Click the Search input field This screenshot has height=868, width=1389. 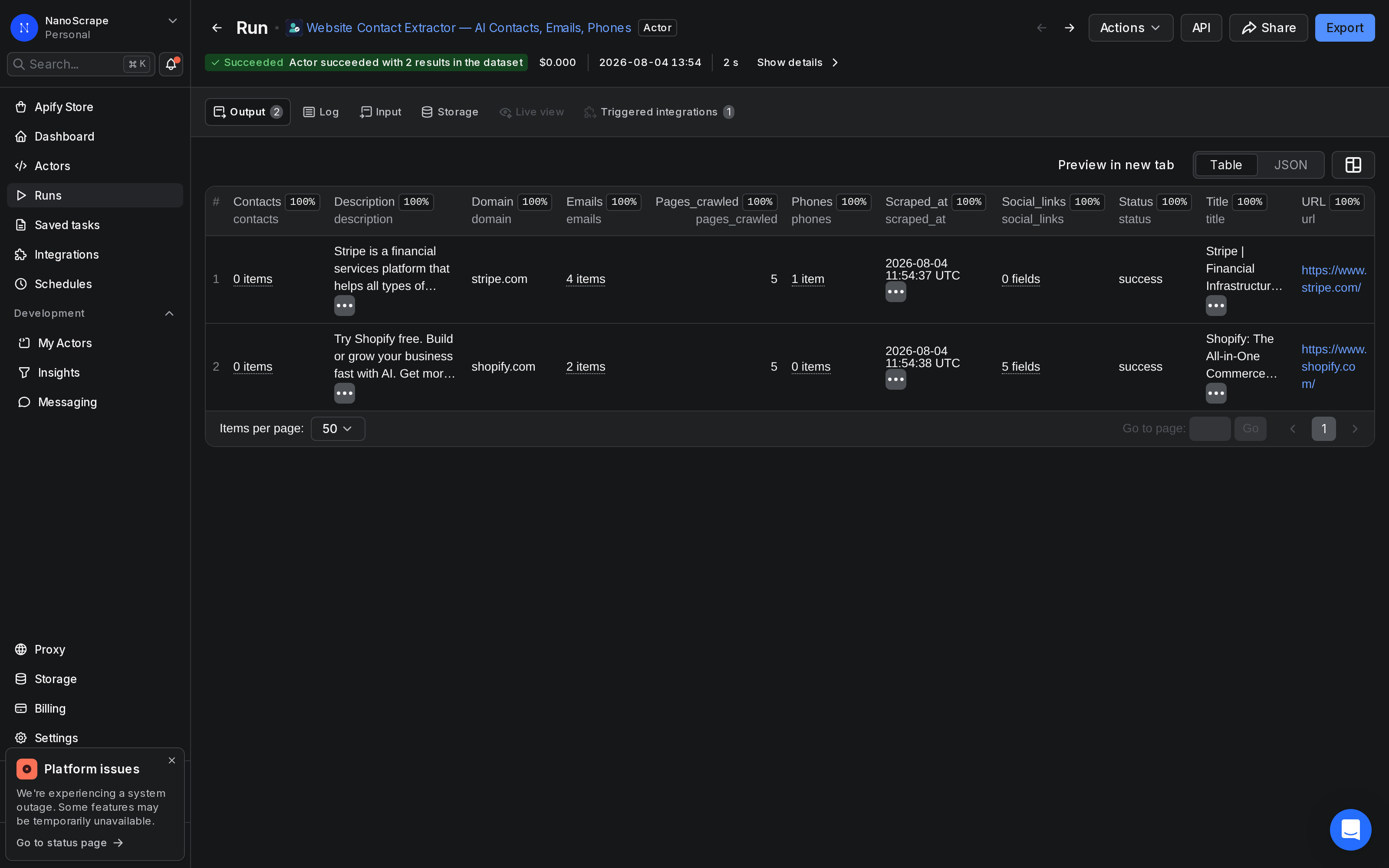81,64
